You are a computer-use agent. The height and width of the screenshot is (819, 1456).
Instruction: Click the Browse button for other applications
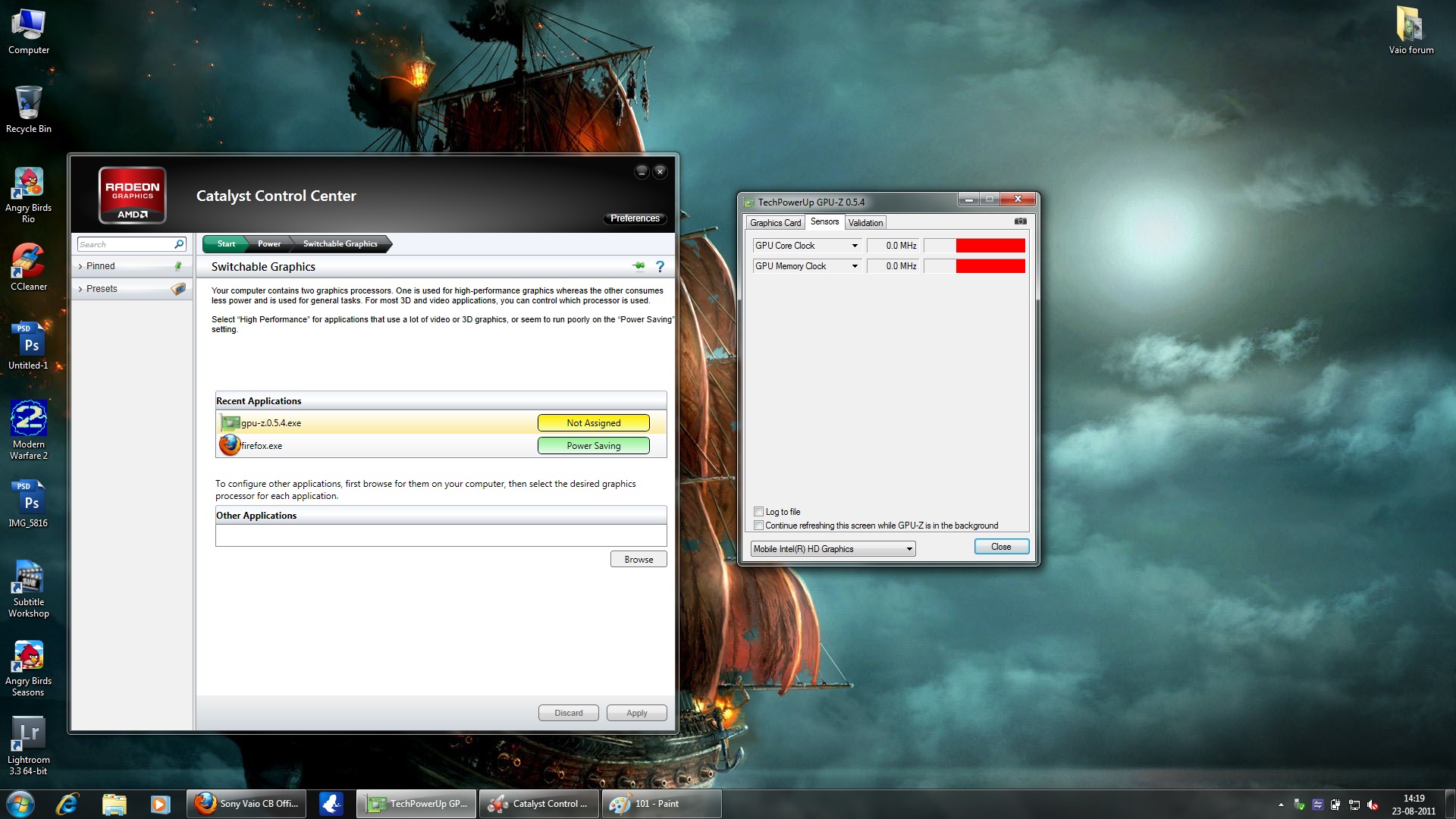639,560
